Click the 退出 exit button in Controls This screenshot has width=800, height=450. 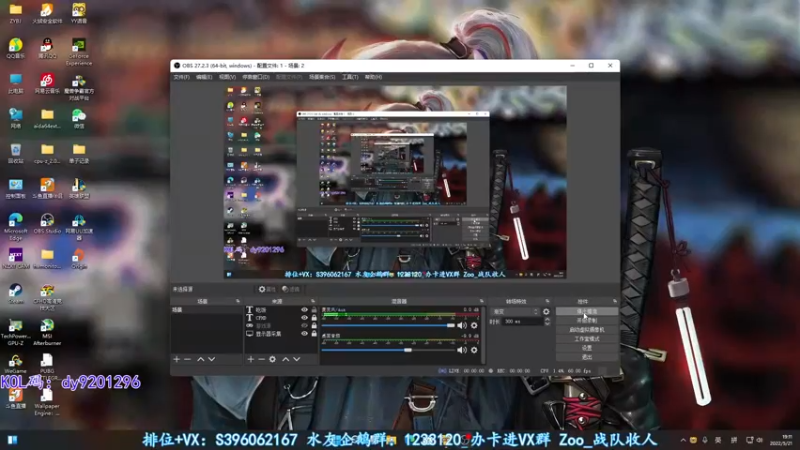coord(587,357)
